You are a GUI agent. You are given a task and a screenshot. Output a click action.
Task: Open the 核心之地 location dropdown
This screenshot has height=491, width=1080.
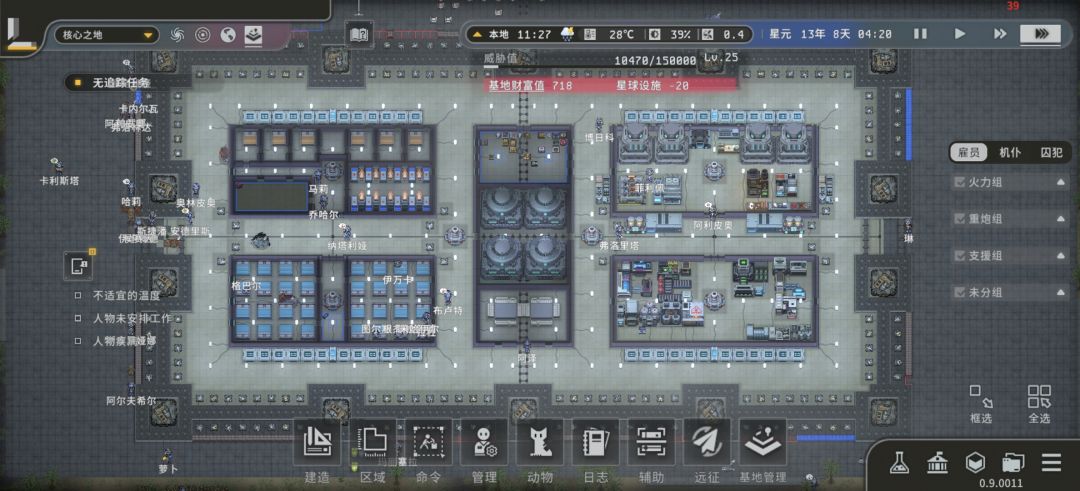pyautogui.click(x=107, y=34)
